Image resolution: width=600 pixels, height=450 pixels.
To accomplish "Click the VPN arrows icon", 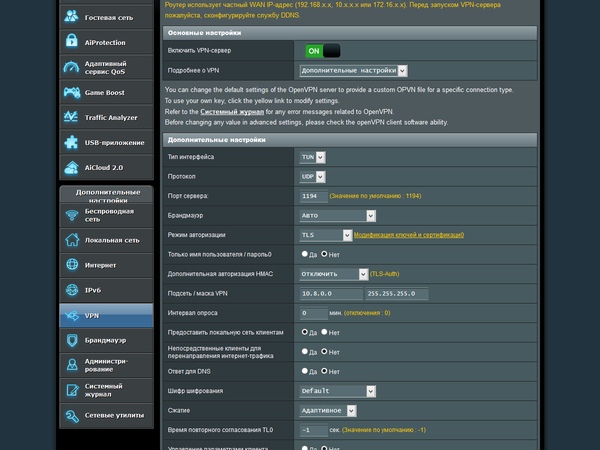I will [x=72, y=315].
